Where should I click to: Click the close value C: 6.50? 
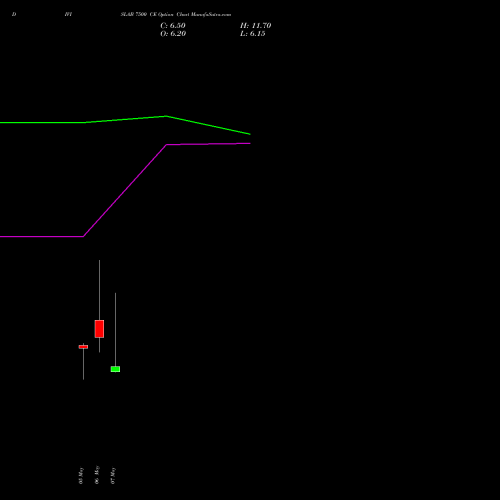pyautogui.click(x=173, y=26)
